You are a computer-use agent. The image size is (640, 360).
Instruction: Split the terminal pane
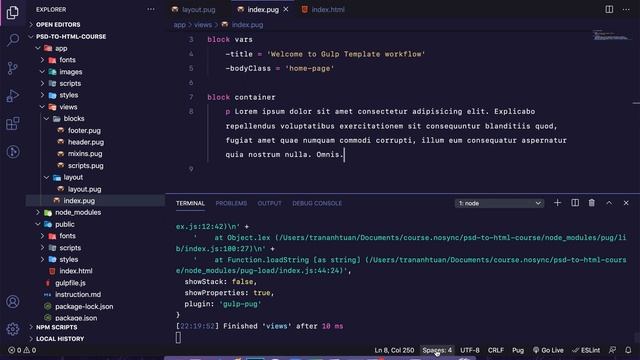point(575,203)
